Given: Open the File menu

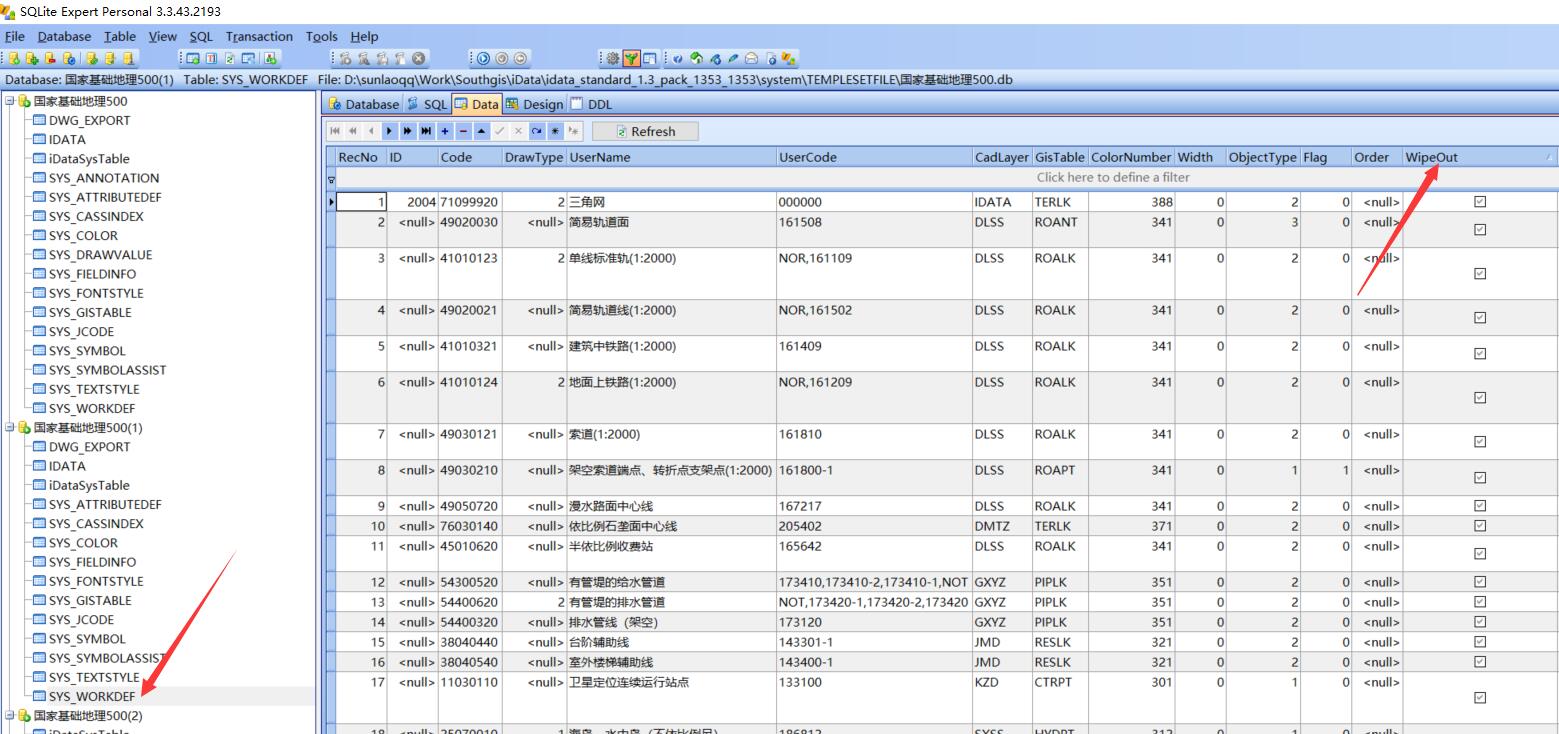Looking at the screenshot, I should (x=15, y=36).
